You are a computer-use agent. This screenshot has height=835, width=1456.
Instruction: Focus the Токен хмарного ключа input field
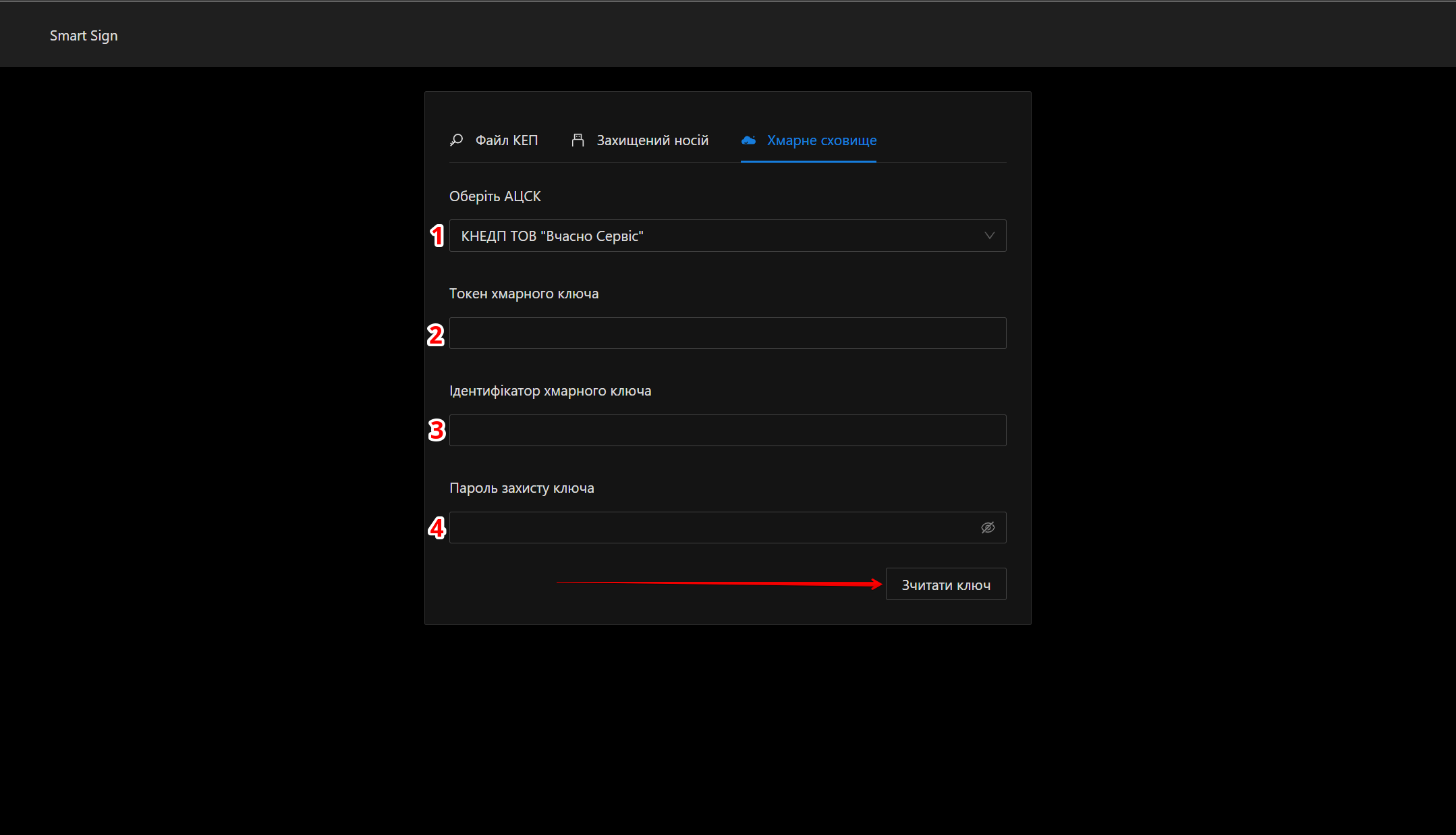coord(727,333)
